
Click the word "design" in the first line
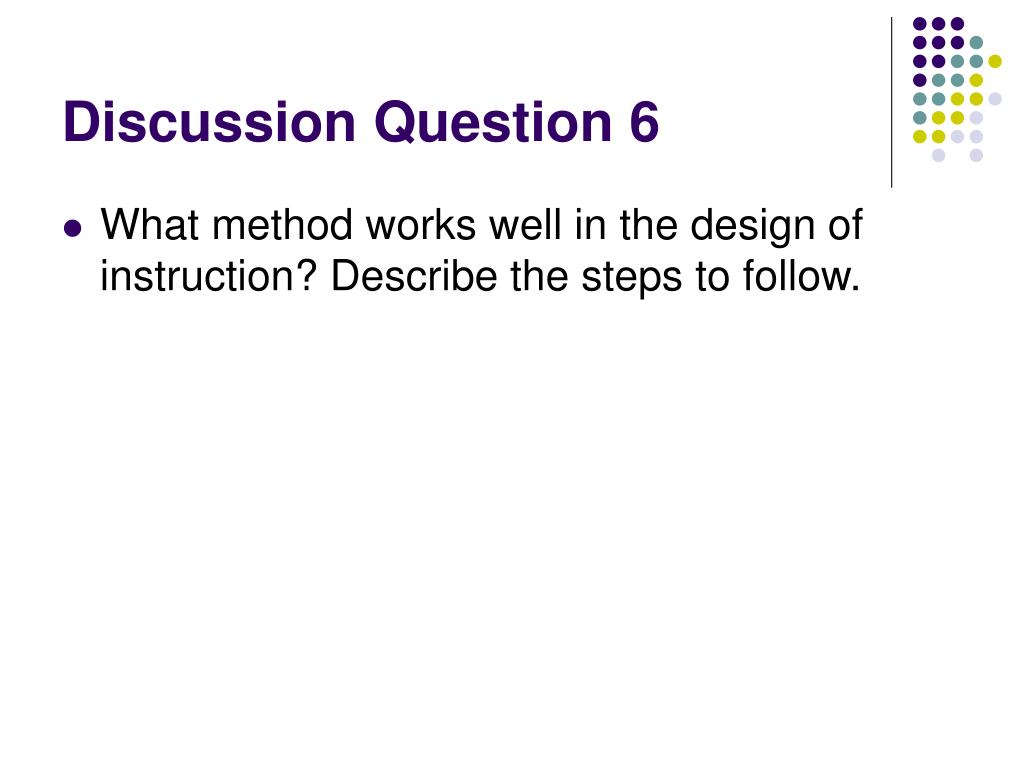pyautogui.click(x=752, y=226)
